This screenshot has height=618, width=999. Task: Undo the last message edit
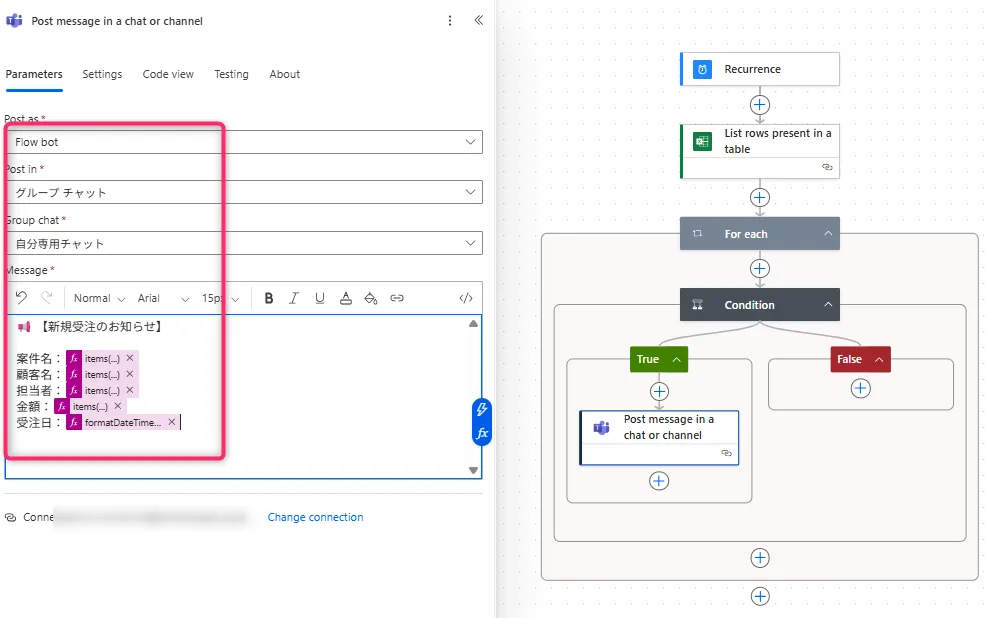21,298
